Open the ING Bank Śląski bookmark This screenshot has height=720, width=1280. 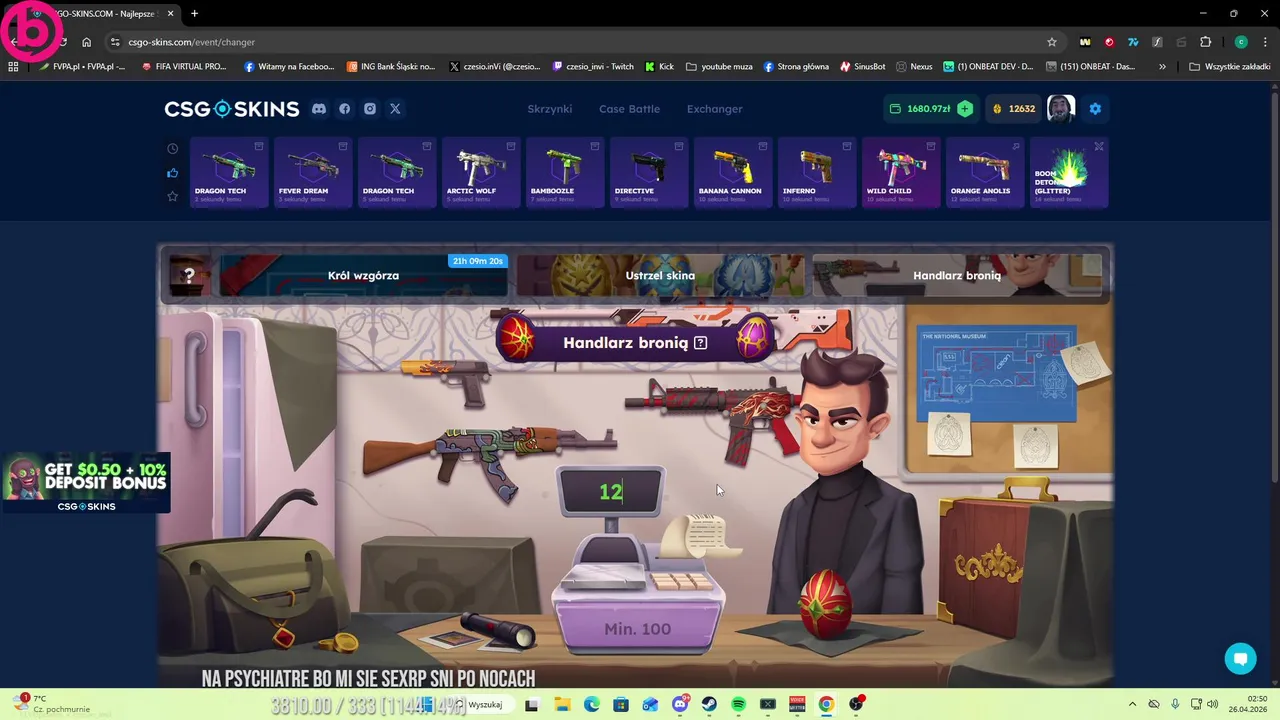coord(391,67)
